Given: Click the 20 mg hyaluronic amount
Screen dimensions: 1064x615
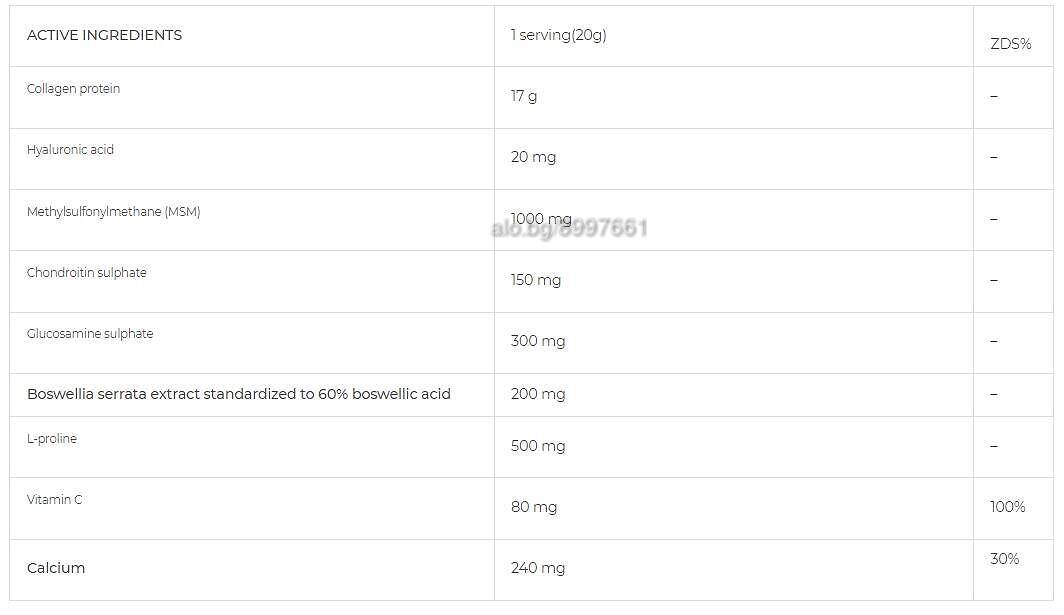Looking at the screenshot, I should pyautogui.click(x=533, y=157).
